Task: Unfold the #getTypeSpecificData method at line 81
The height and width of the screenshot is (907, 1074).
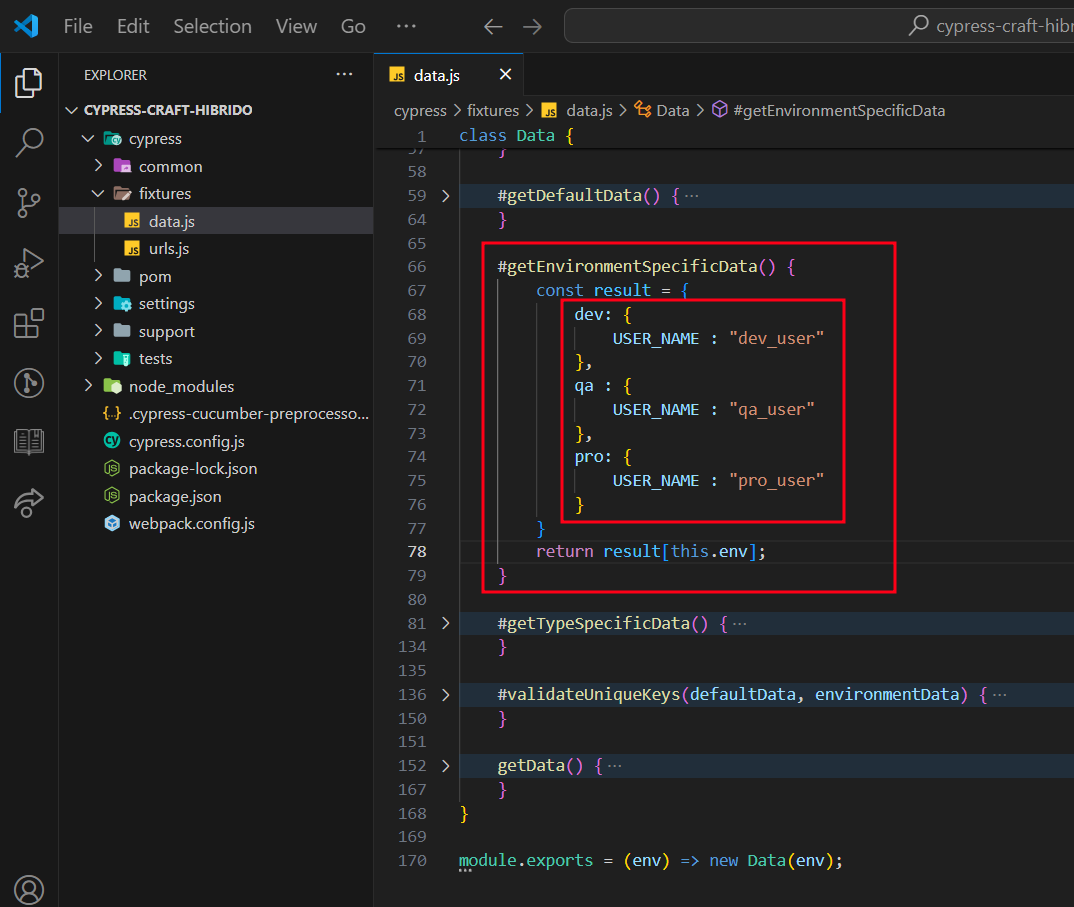Action: tap(446, 623)
